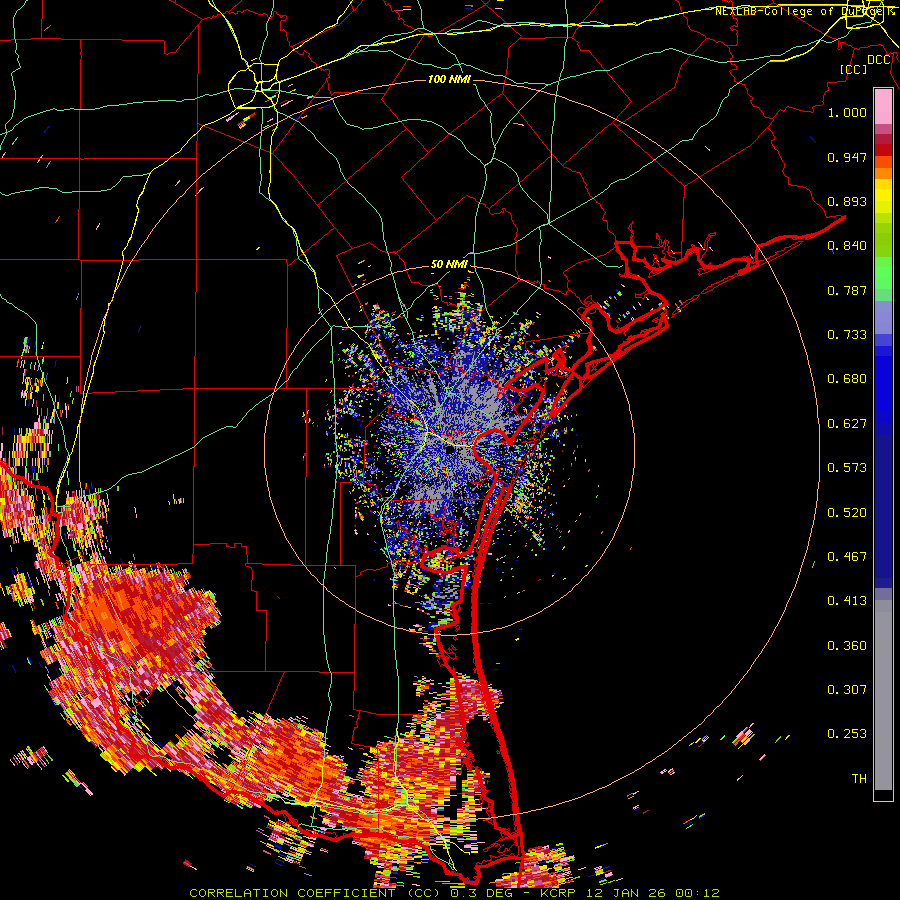Select the 0.413 scale value
900x900 pixels.
click(x=847, y=601)
